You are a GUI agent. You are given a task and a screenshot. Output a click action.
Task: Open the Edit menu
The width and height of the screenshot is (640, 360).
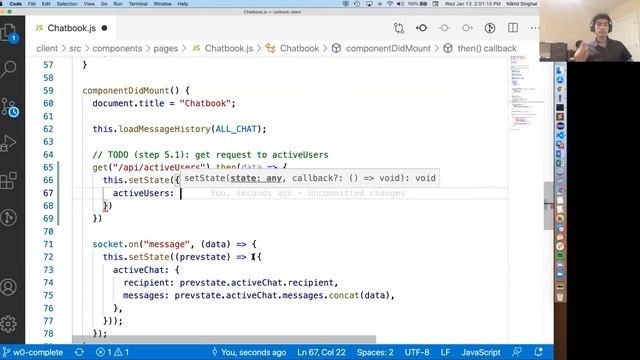click(x=46, y=4)
